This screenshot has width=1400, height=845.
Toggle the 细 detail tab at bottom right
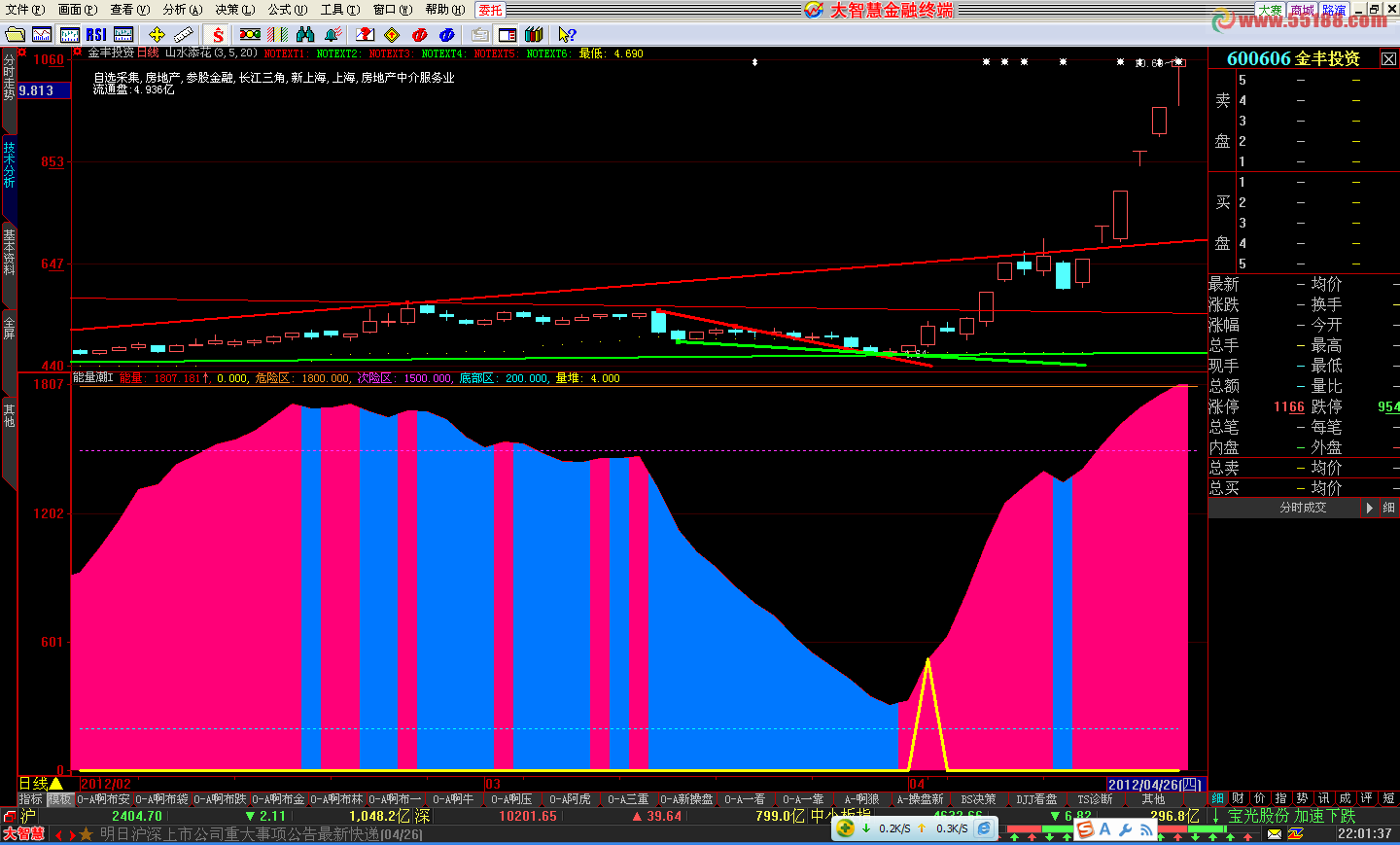pos(1217,798)
